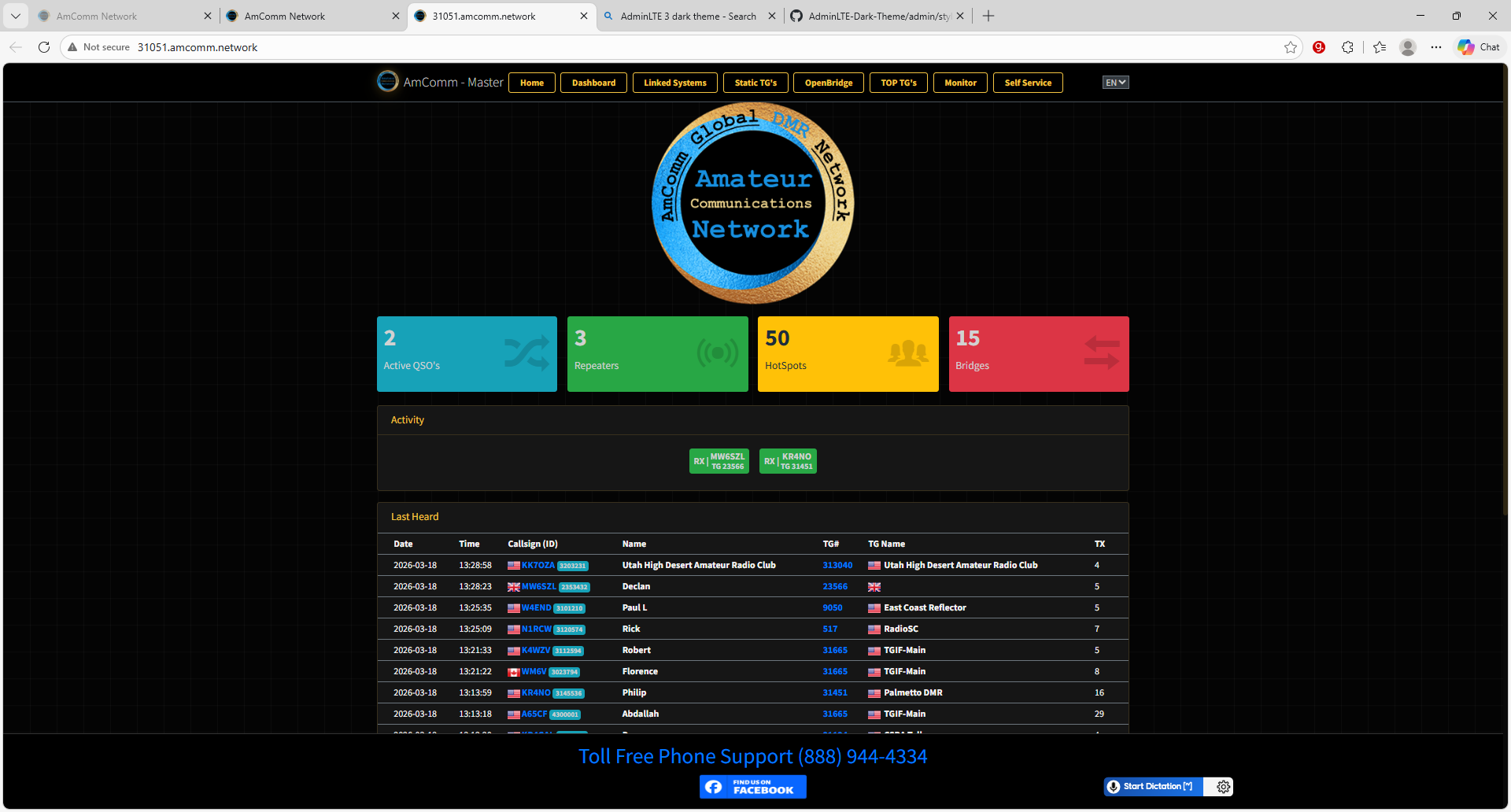Viewport: 1511px width, 812px height.
Task: Click the 31051.amcomm.network address bar
Action: pos(198,47)
